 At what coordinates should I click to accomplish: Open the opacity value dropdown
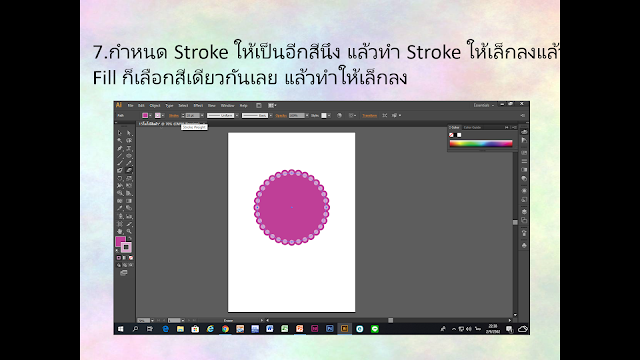pos(307,116)
